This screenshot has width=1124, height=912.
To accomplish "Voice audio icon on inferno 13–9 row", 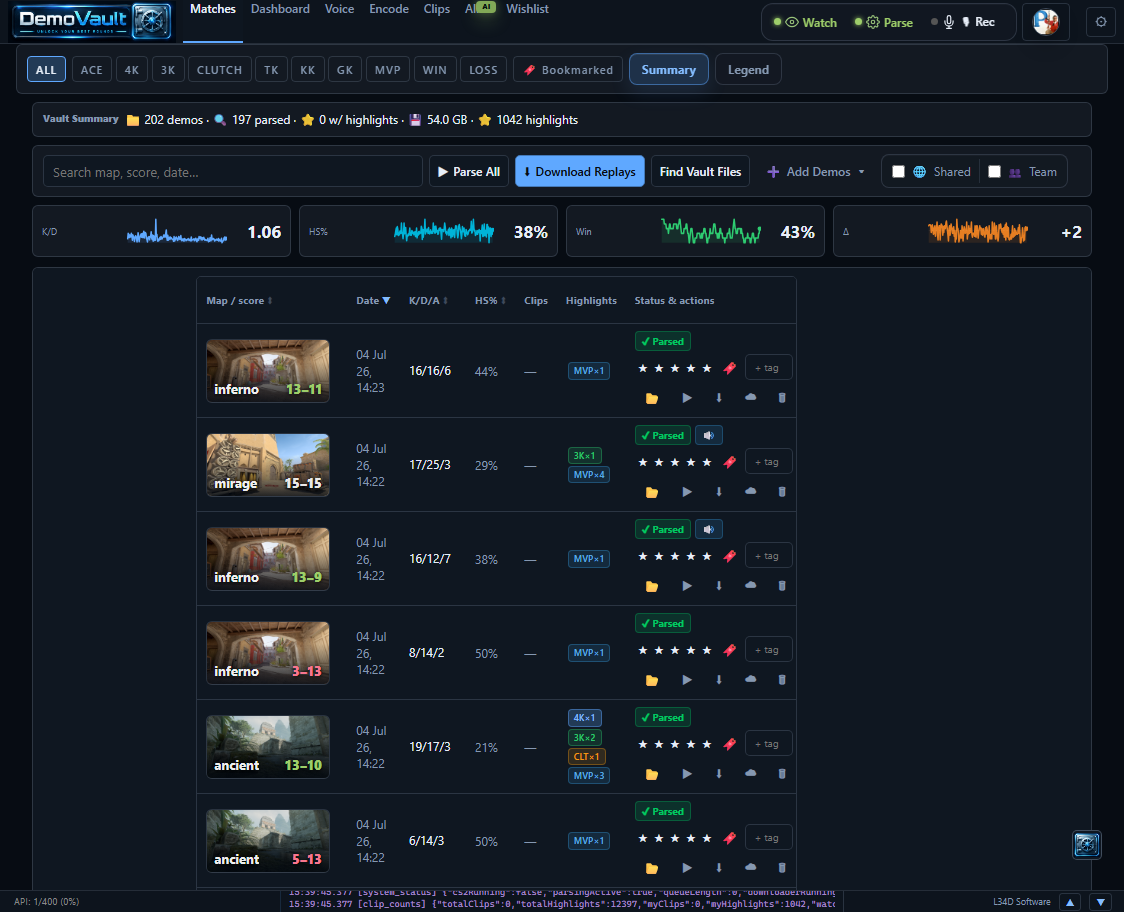I will 708,529.
